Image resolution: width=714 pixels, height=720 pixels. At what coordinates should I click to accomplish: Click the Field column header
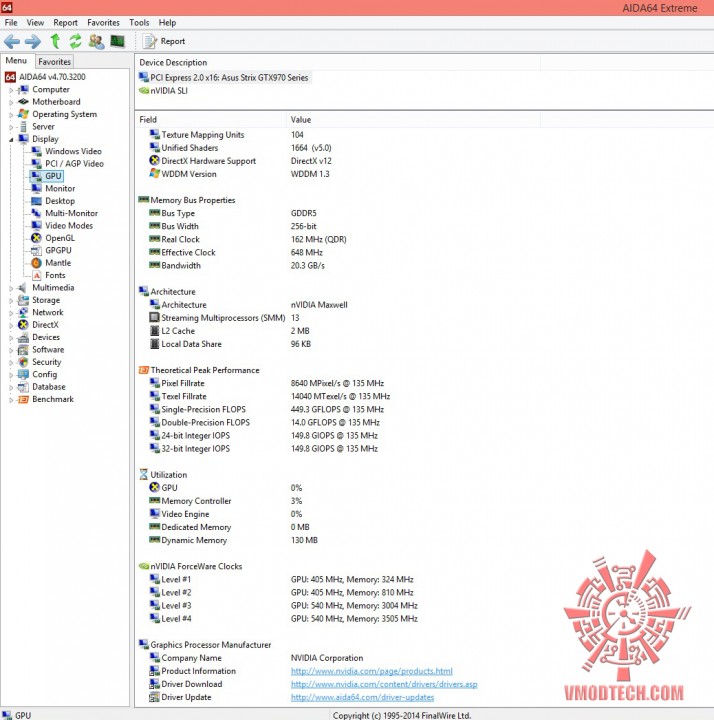click(211, 119)
